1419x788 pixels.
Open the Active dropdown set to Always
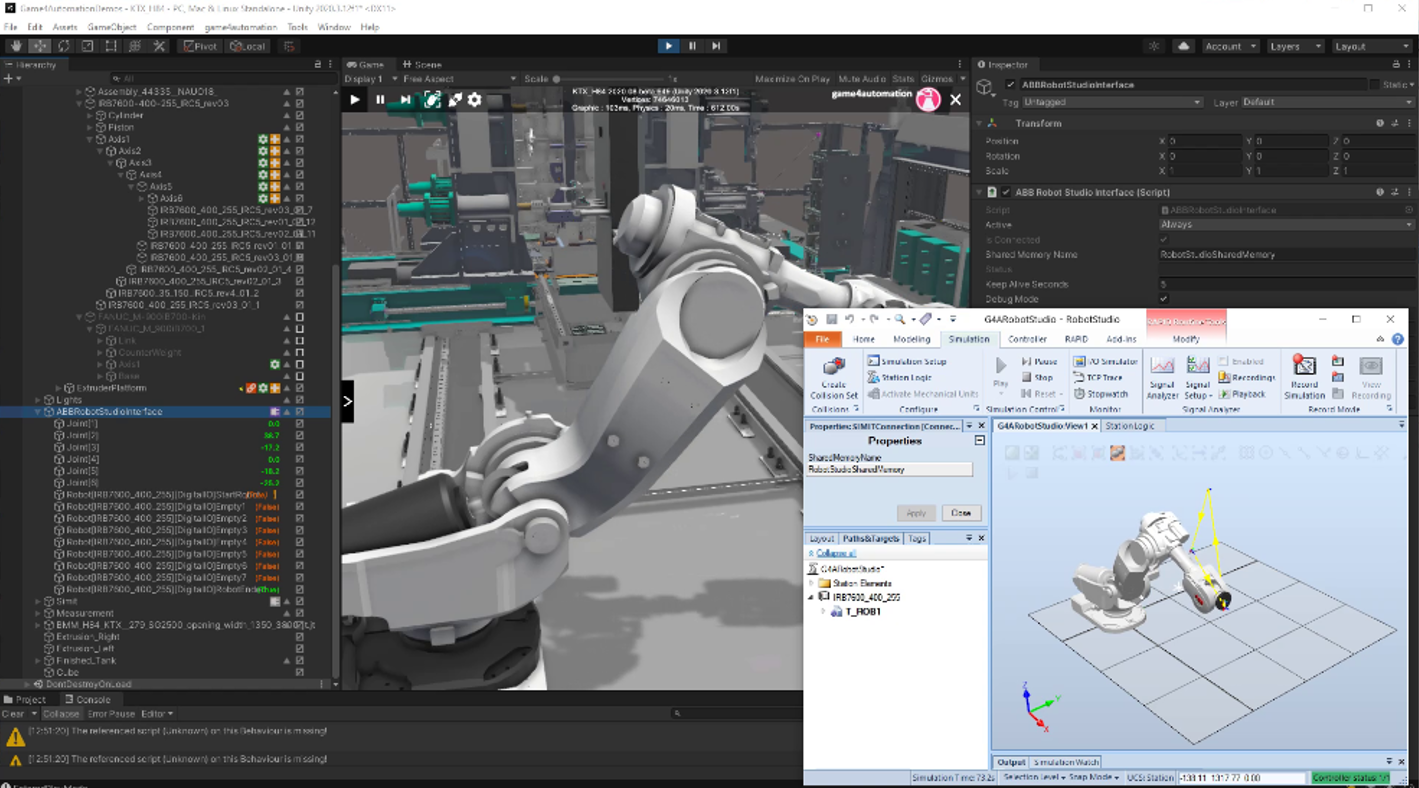coord(1286,225)
